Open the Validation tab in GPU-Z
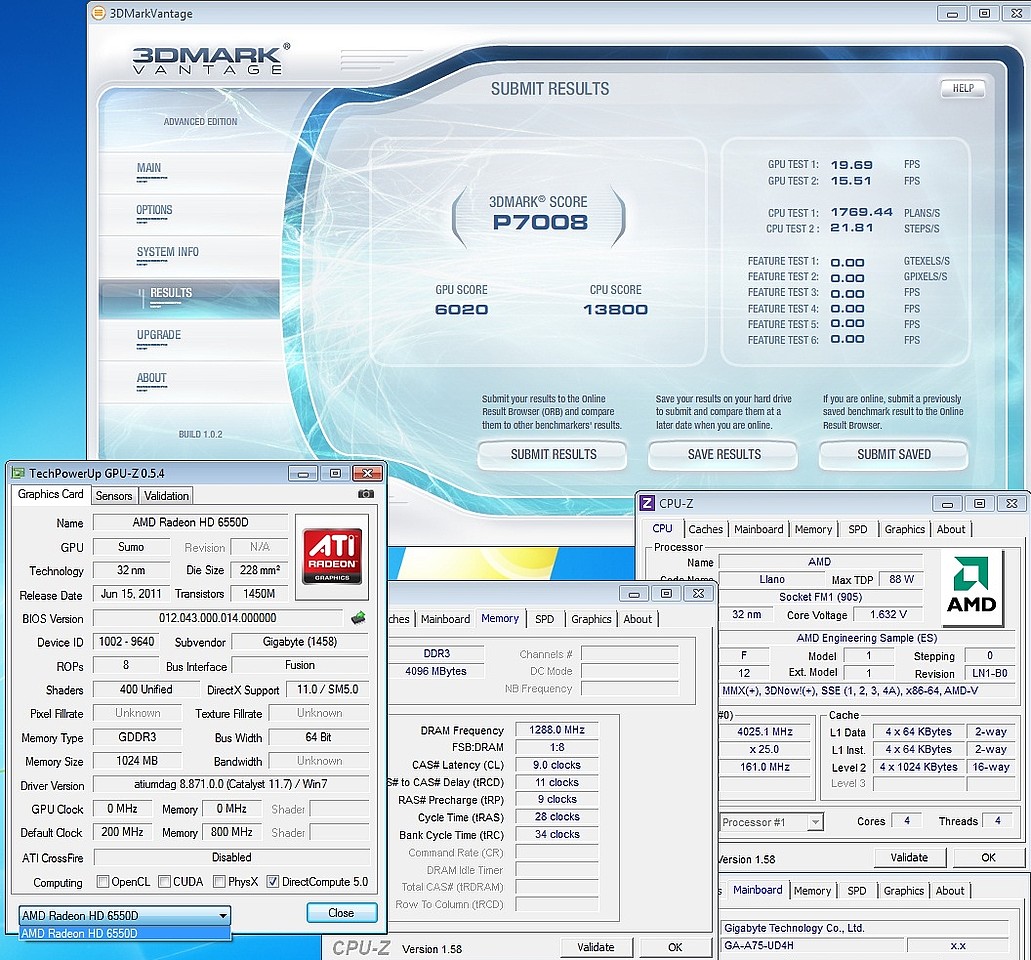The width and height of the screenshot is (1031, 960). click(166, 496)
